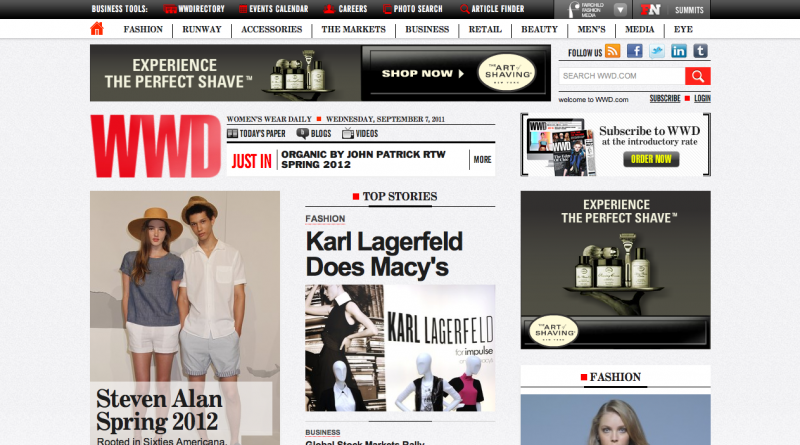Open the blonde model photo under Fashion
Screen dimensions: 800x445
[615, 419]
